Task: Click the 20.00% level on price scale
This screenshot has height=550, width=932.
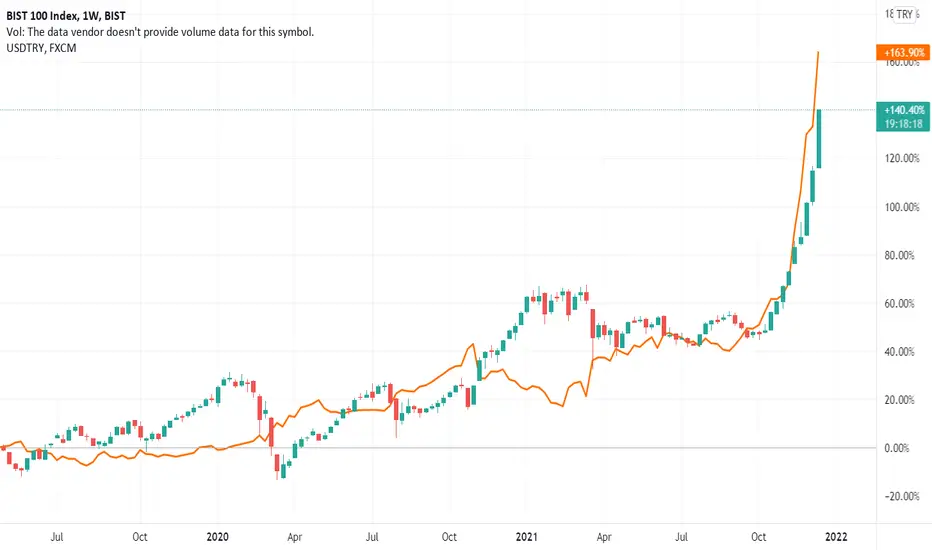Action: tap(899, 400)
